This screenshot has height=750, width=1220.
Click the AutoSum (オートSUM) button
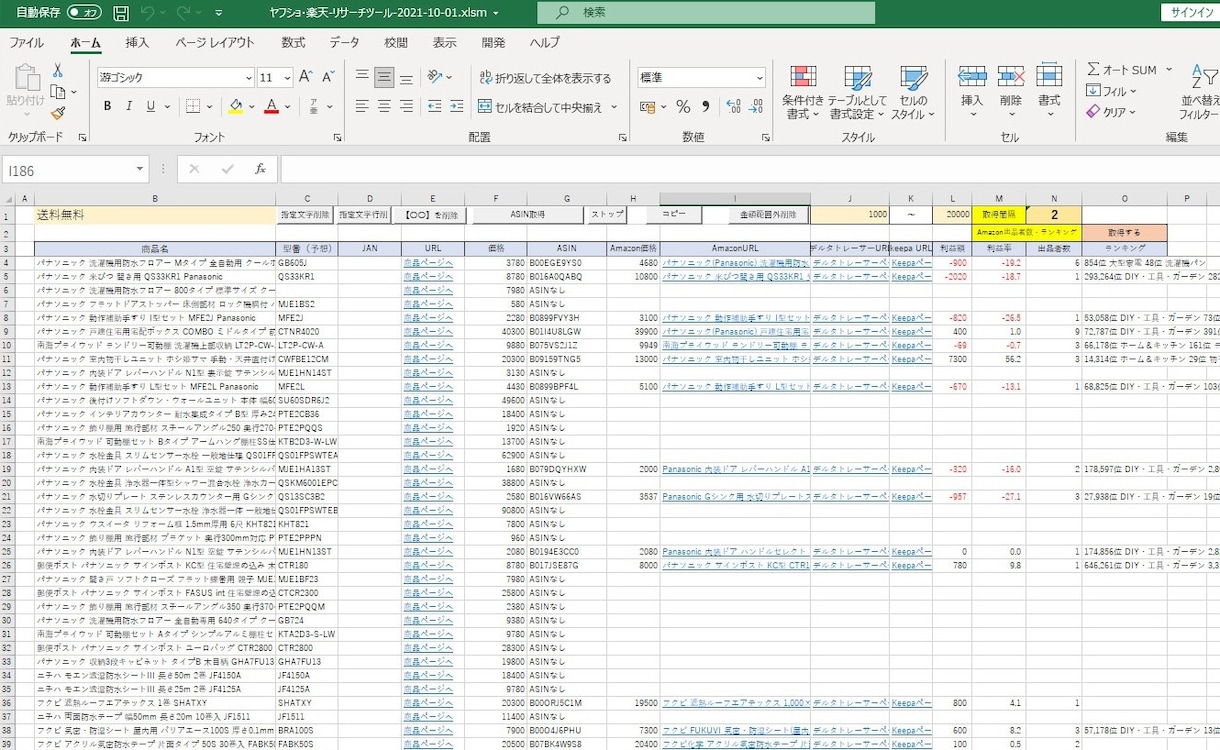click(x=1123, y=70)
